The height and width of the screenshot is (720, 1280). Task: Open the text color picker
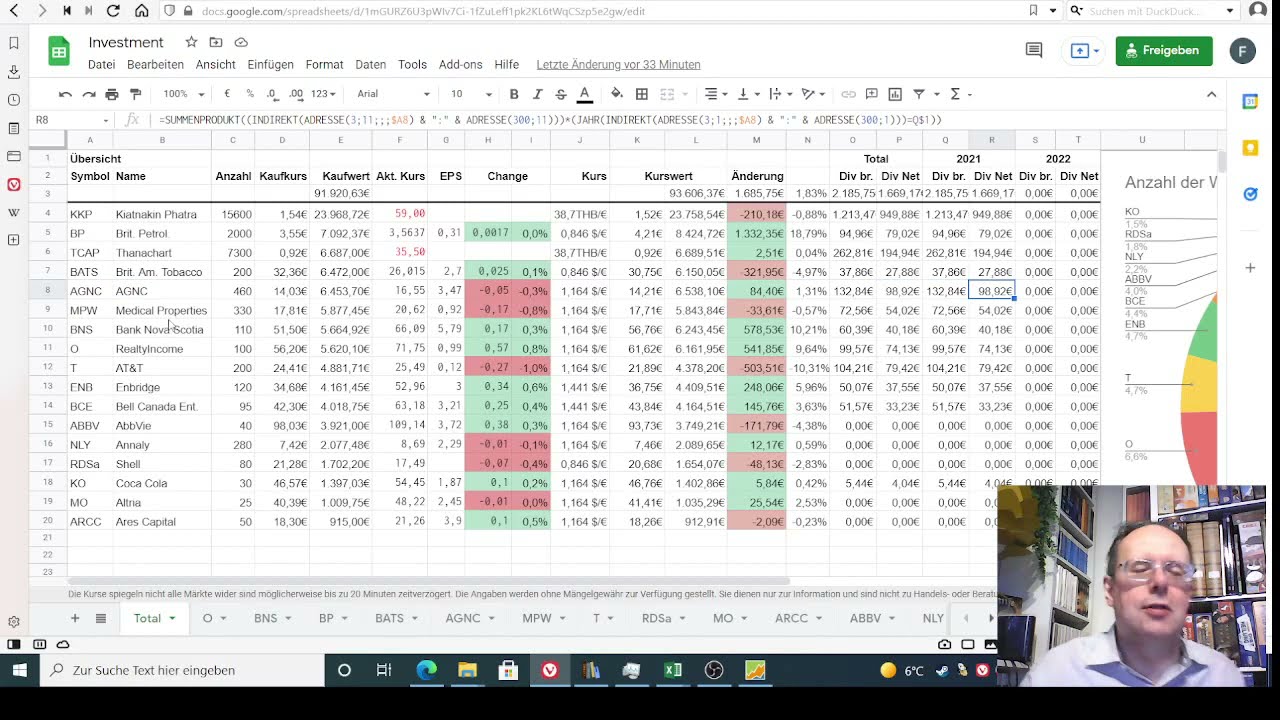(585, 94)
